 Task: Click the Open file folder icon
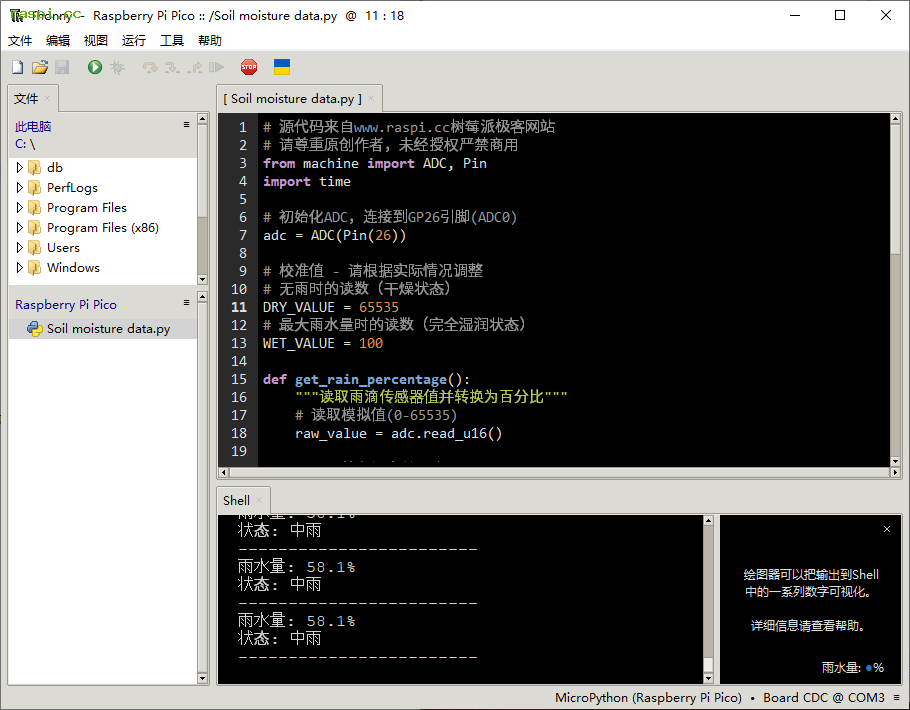tap(39, 67)
